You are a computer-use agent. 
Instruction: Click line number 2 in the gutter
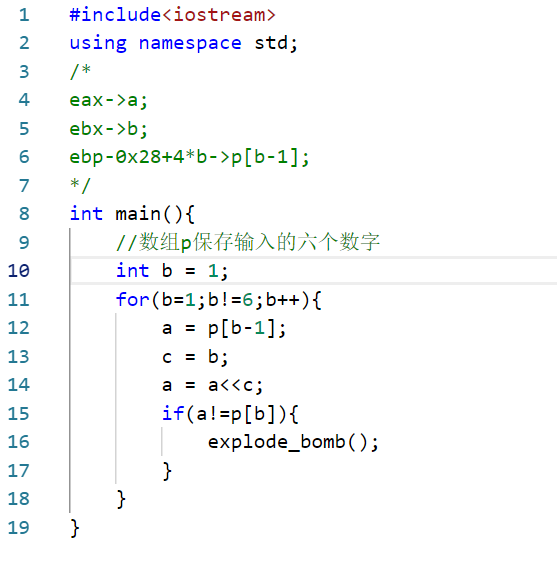click(24, 43)
